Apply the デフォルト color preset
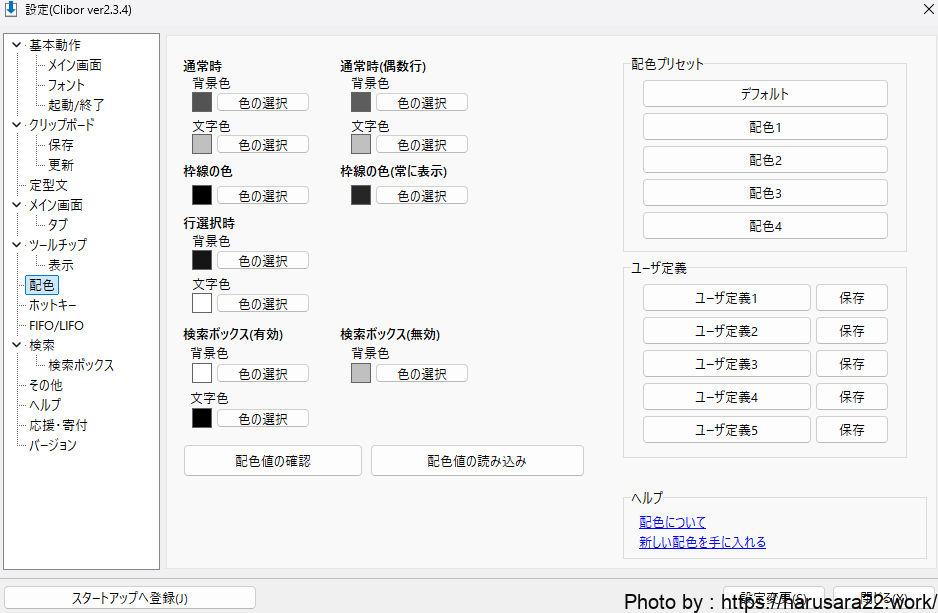Viewport: 938px width, 613px height. pyautogui.click(x=765, y=94)
